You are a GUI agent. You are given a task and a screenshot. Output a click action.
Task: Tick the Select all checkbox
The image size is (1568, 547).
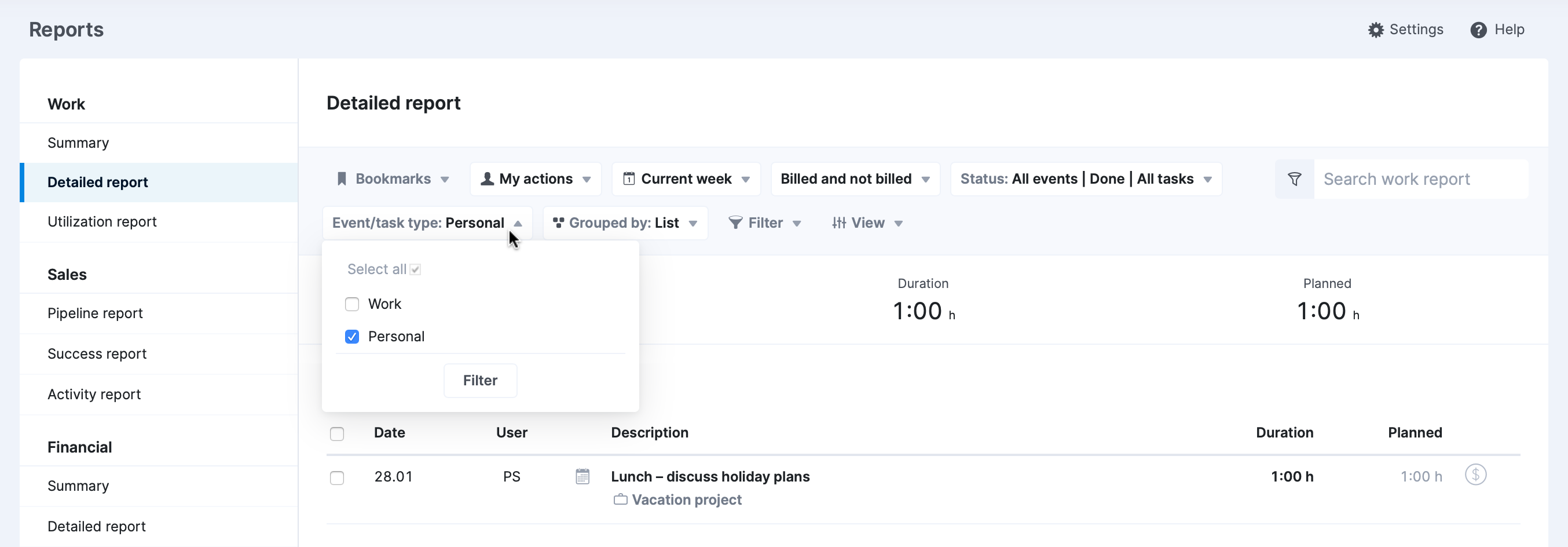(415, 269)
